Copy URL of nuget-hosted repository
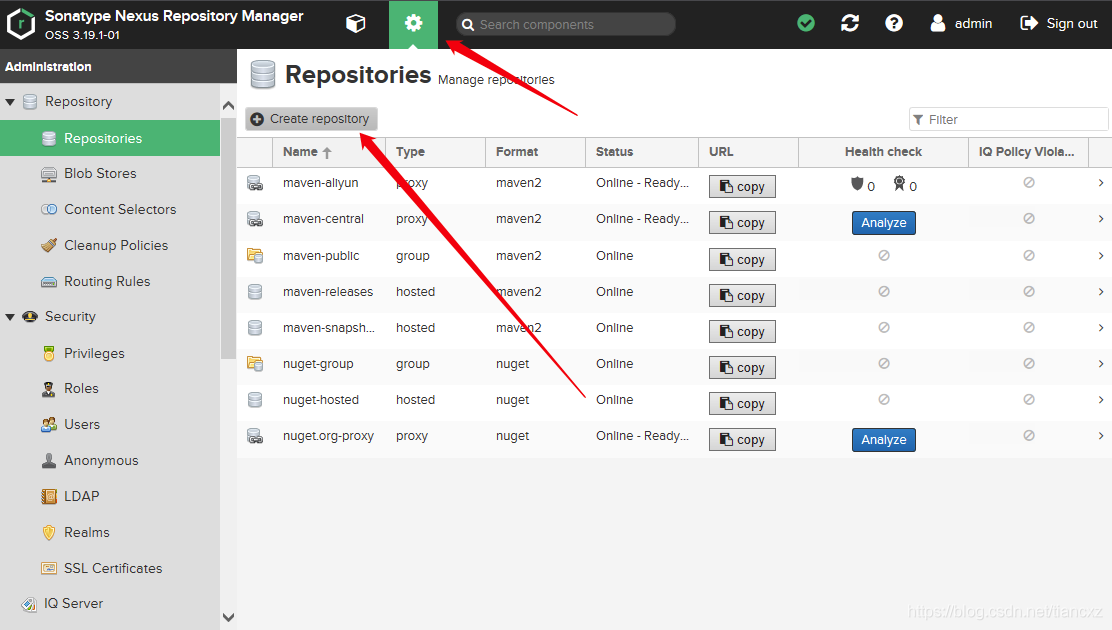Viewport: 1112px width, 630px height. click(742, 404)
